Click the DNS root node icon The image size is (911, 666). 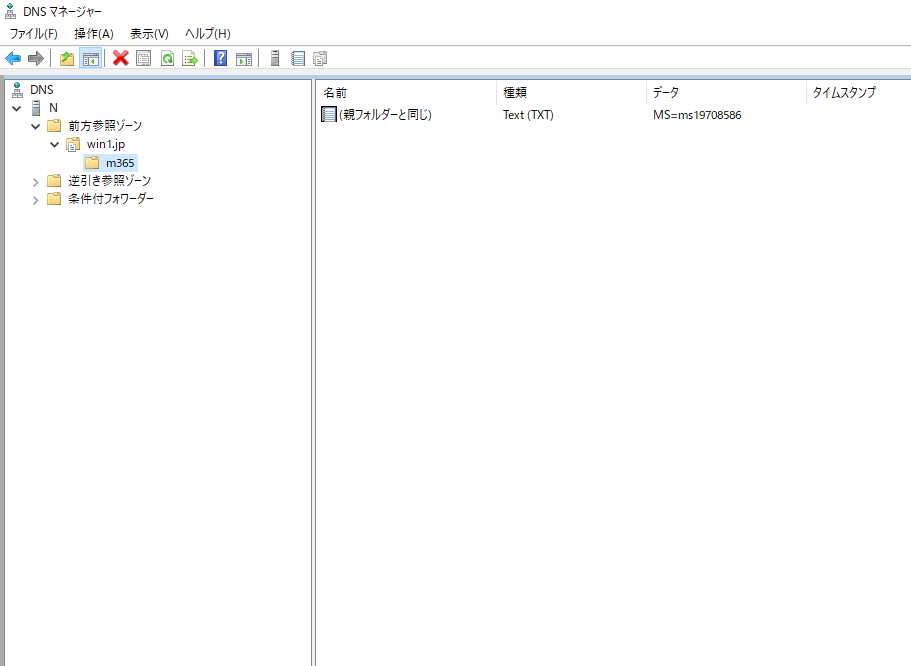[17, 89]
